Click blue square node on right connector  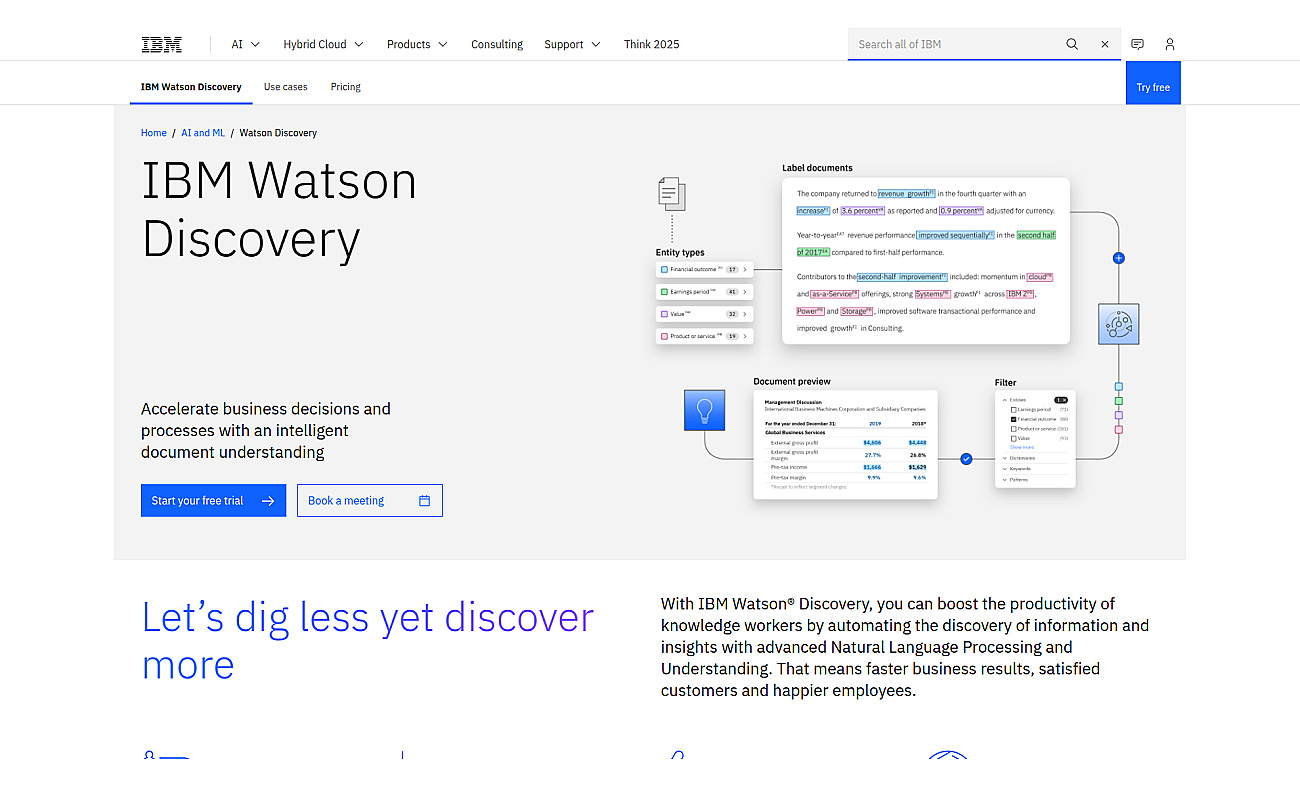click(x=1119, y=387)
